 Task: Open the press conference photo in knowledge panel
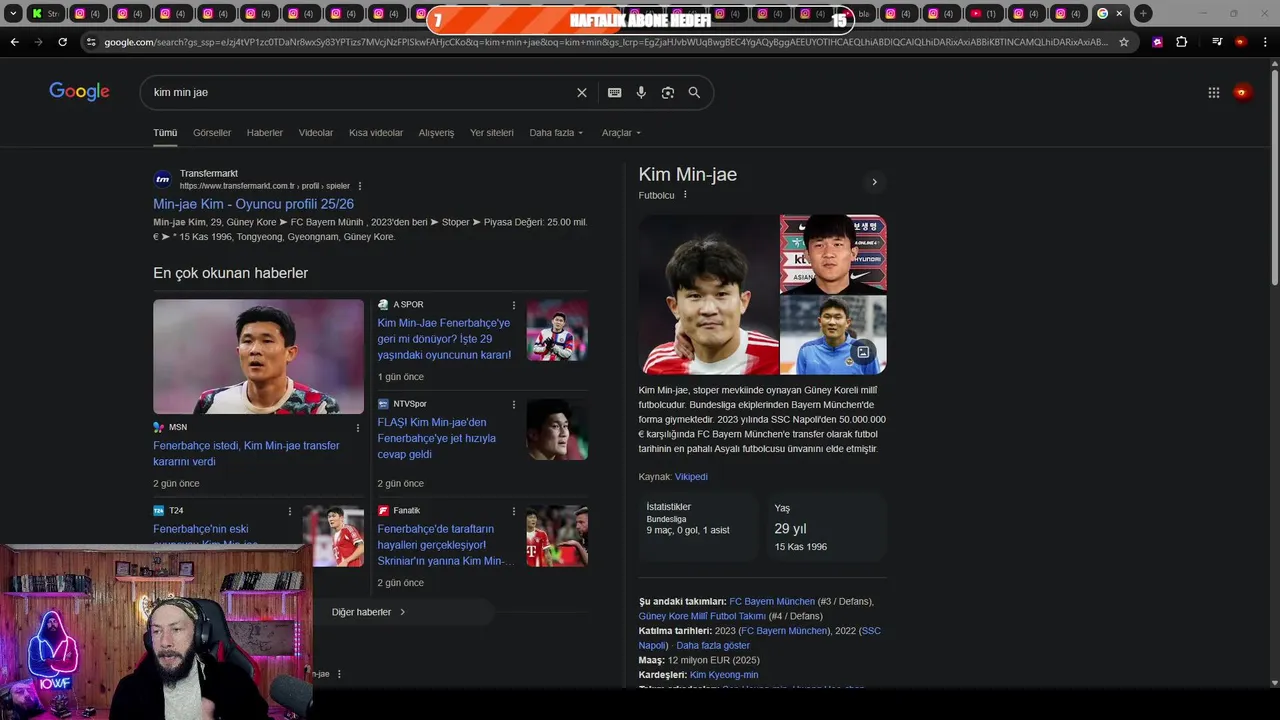pos(833,254)
